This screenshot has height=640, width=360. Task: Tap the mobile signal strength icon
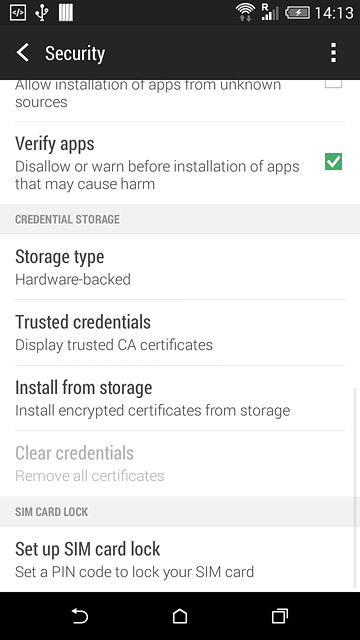pos(270,13)
